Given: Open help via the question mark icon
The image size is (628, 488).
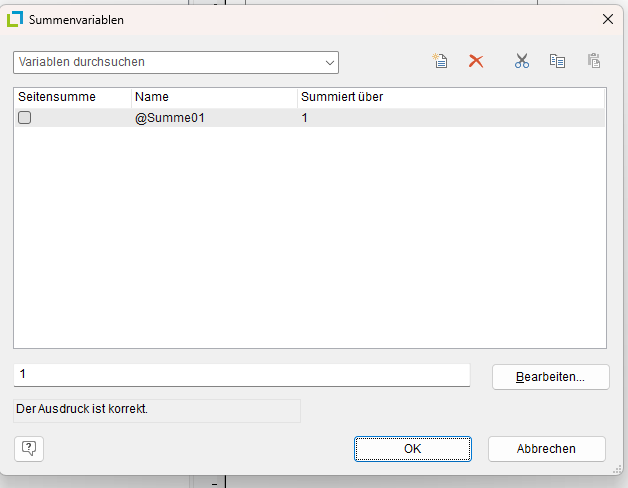Looking at the screenshot, I should tap(29, 448).
